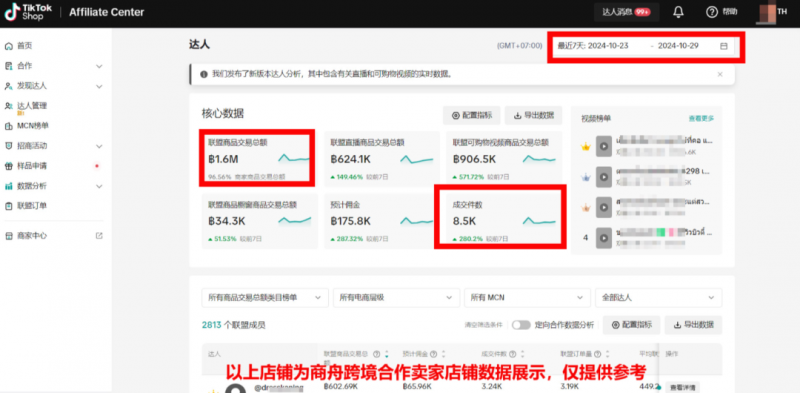Close the new analytics announcement banner

(x=720, y=75)
